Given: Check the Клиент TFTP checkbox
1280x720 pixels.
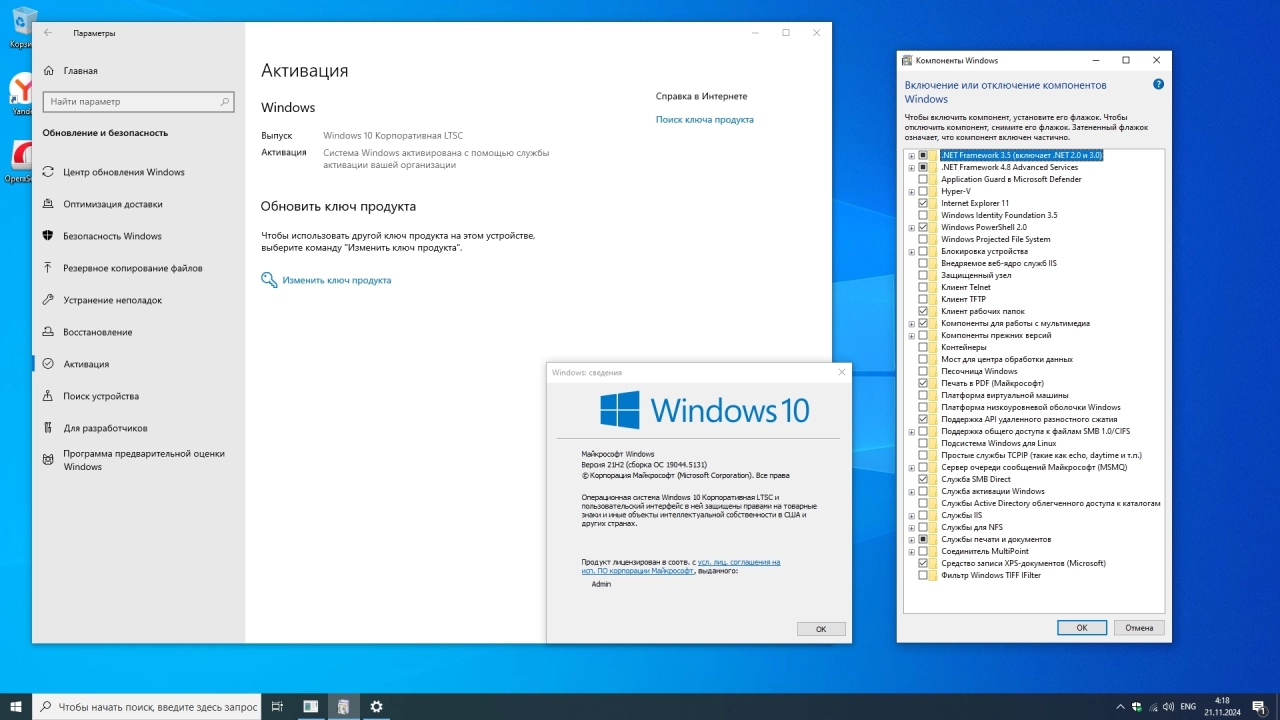Looking at the screenshot, I should pos(923,299).
